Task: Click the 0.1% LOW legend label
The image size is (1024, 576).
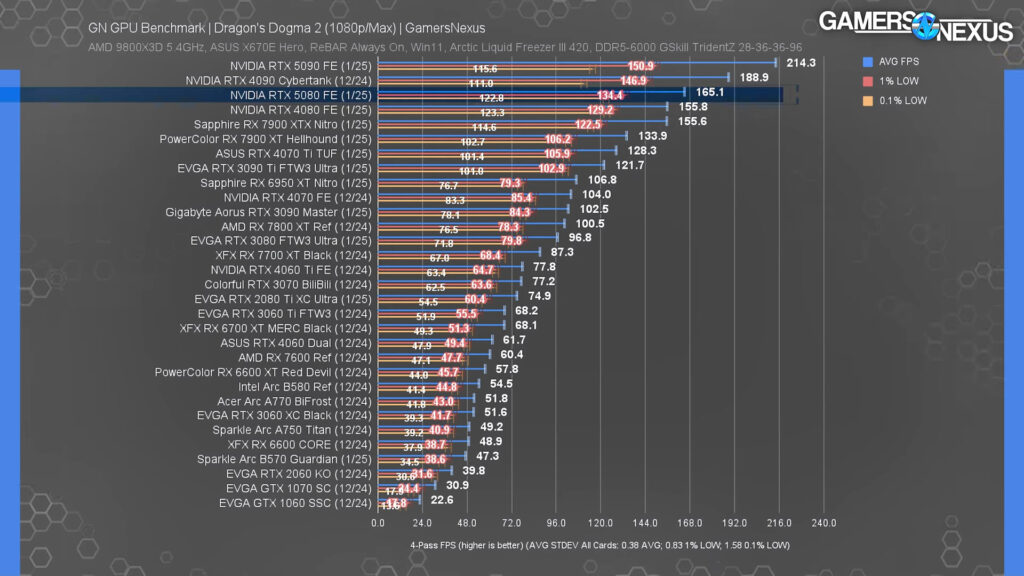Action: click(x=903, y=101)
